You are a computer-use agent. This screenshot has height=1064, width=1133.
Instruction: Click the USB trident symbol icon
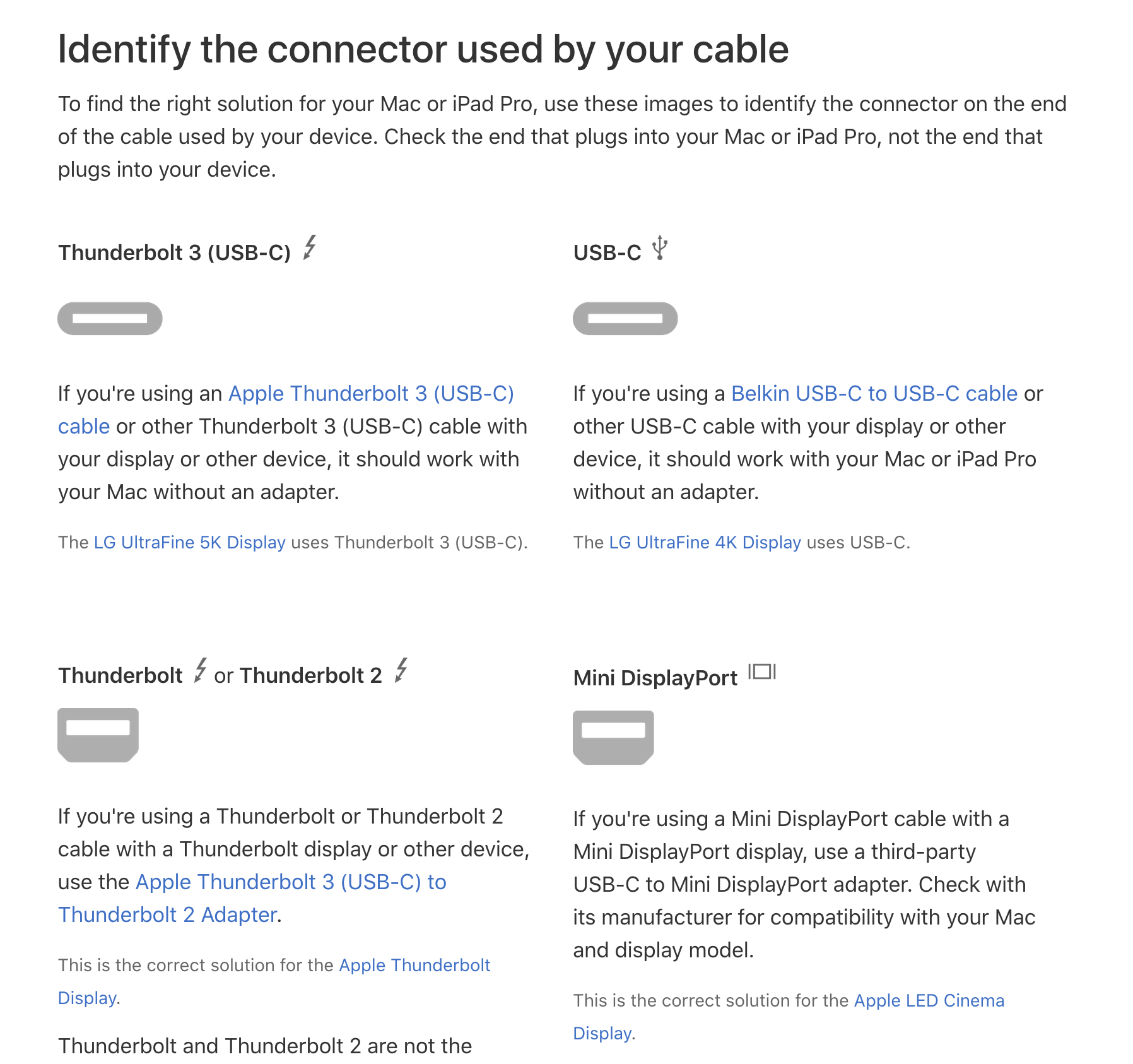tap(660, 247)
